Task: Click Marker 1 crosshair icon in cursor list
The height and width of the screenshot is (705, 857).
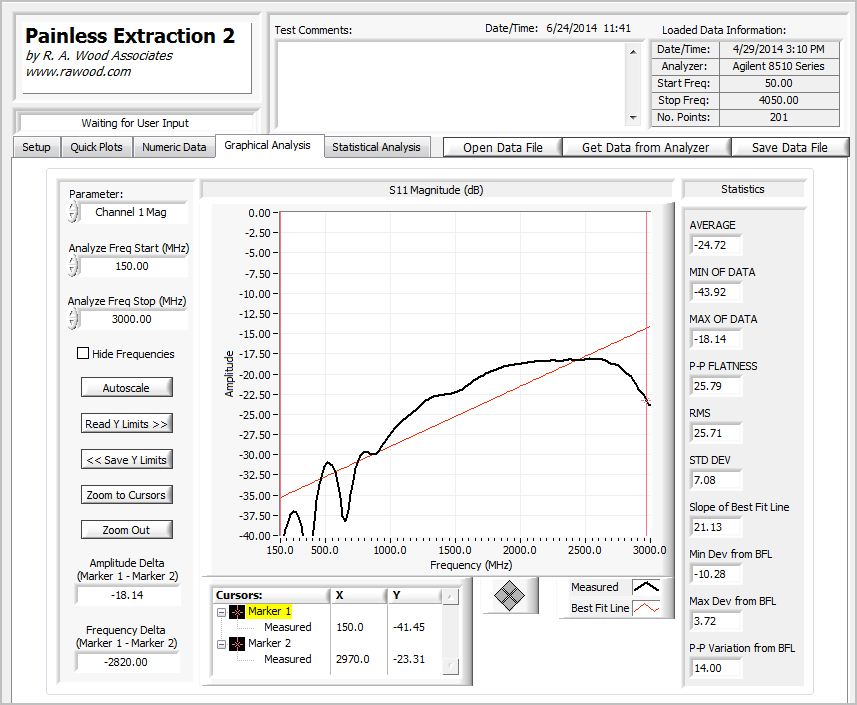Action: click(x=237, y=612)
